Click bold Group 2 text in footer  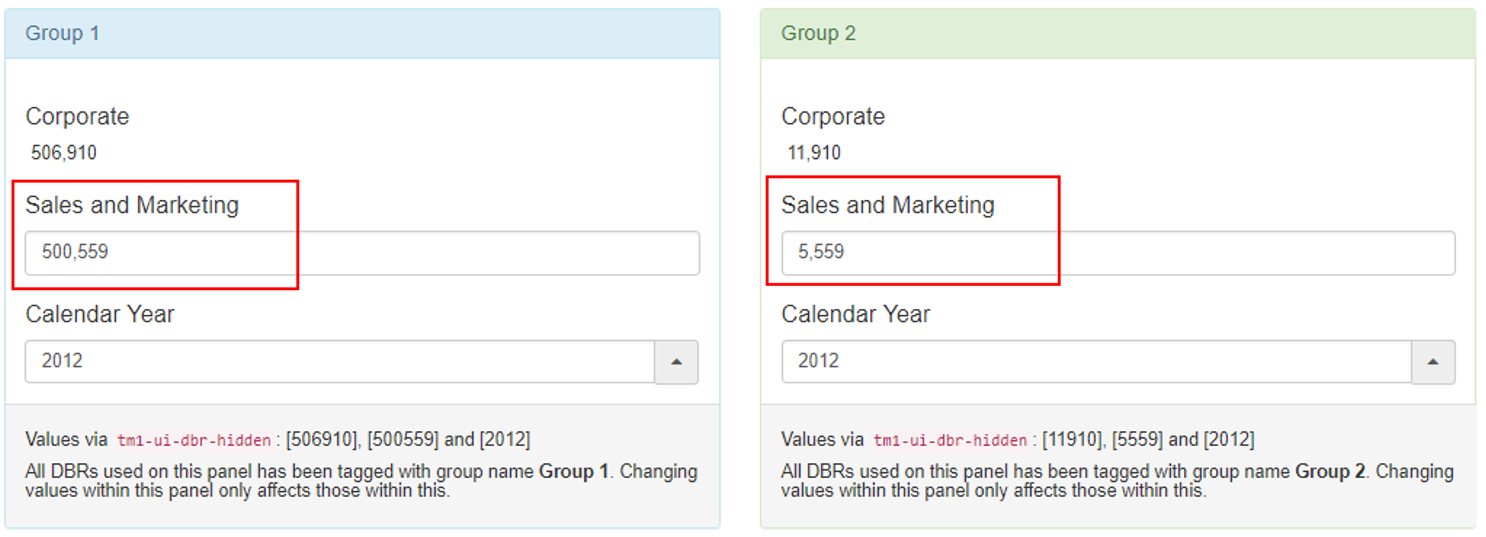1330,472
